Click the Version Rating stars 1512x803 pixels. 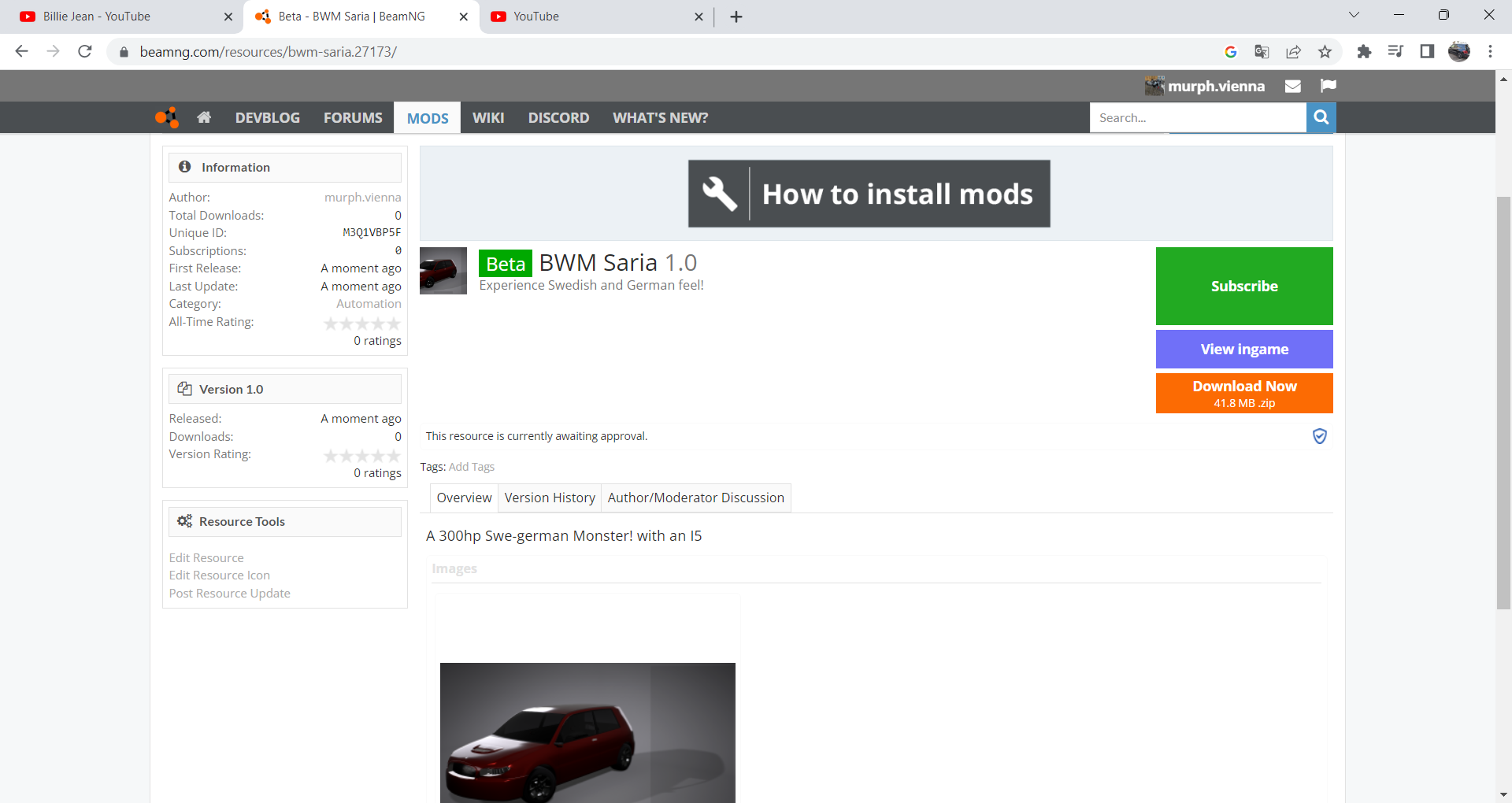362,456
